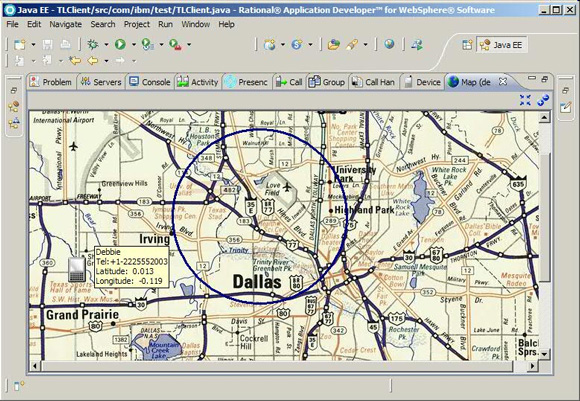
Task: Click the left sidebar hierarchy icon
Action: pos(14,123)
